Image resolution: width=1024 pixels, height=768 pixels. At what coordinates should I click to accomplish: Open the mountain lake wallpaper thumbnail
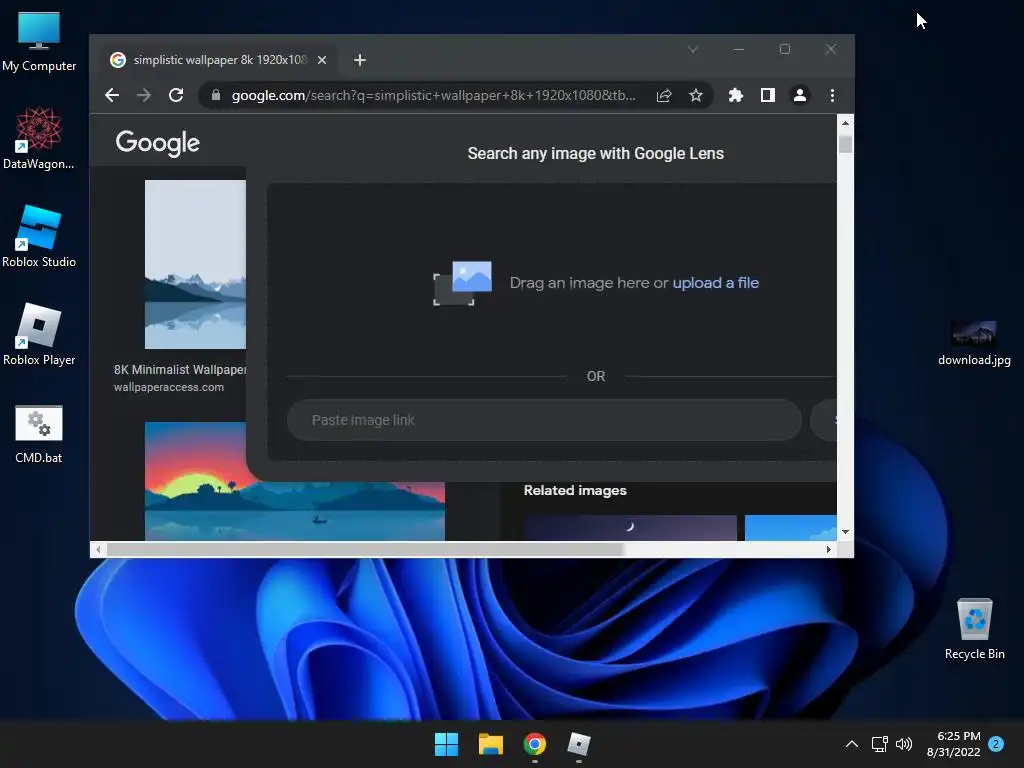195,264
